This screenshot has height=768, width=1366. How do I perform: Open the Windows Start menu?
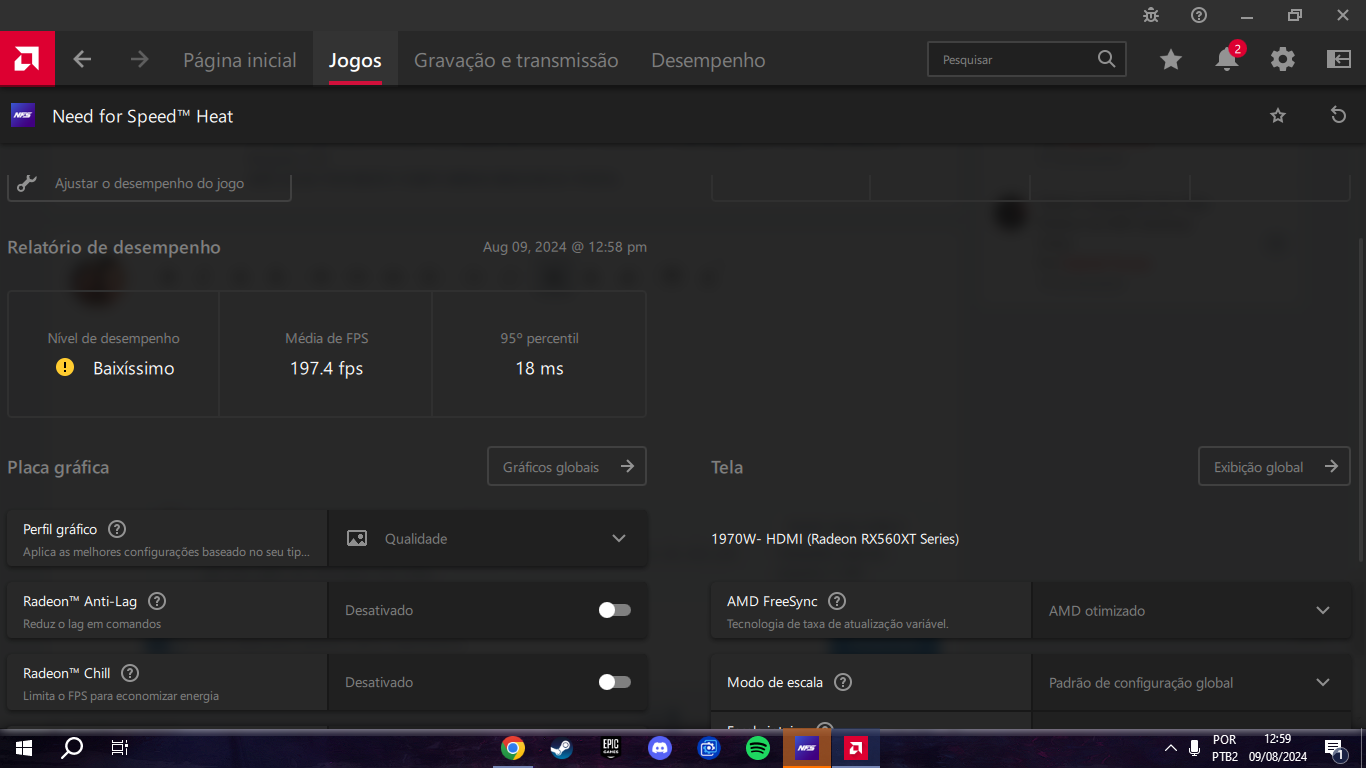coord(24,748)
